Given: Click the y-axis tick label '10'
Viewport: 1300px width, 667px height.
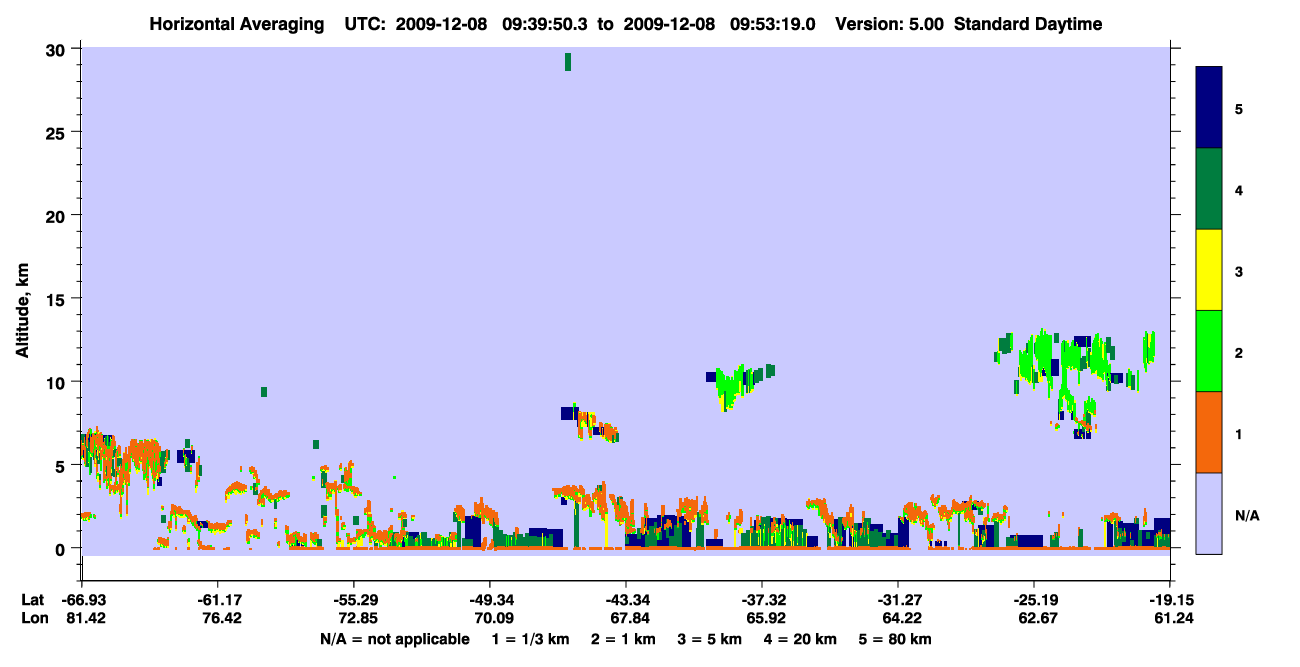Looking at the screenshot, I should pyautogui.click(x=57, y=382).
